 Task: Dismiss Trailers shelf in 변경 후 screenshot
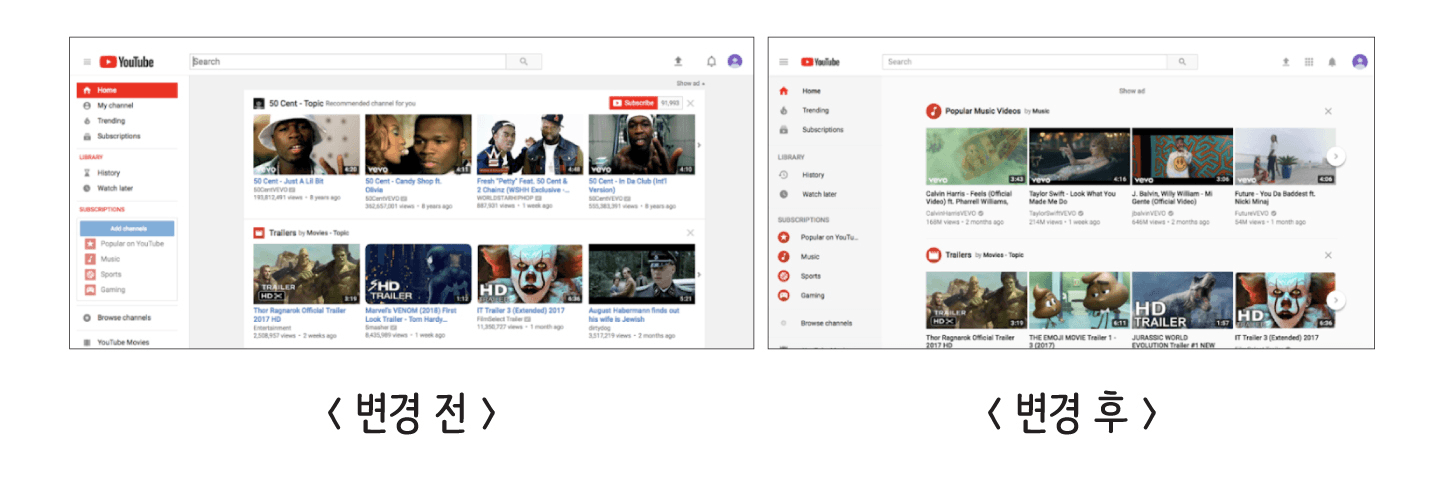point(1328,255)
